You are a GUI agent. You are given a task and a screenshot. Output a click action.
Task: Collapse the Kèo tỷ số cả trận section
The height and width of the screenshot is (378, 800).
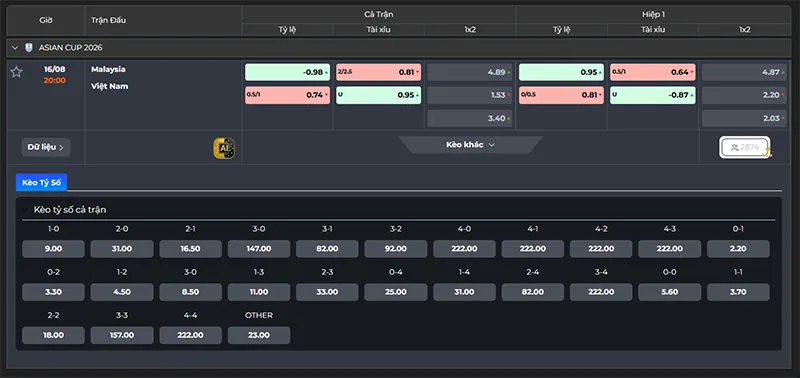click(x=24, y=210)
